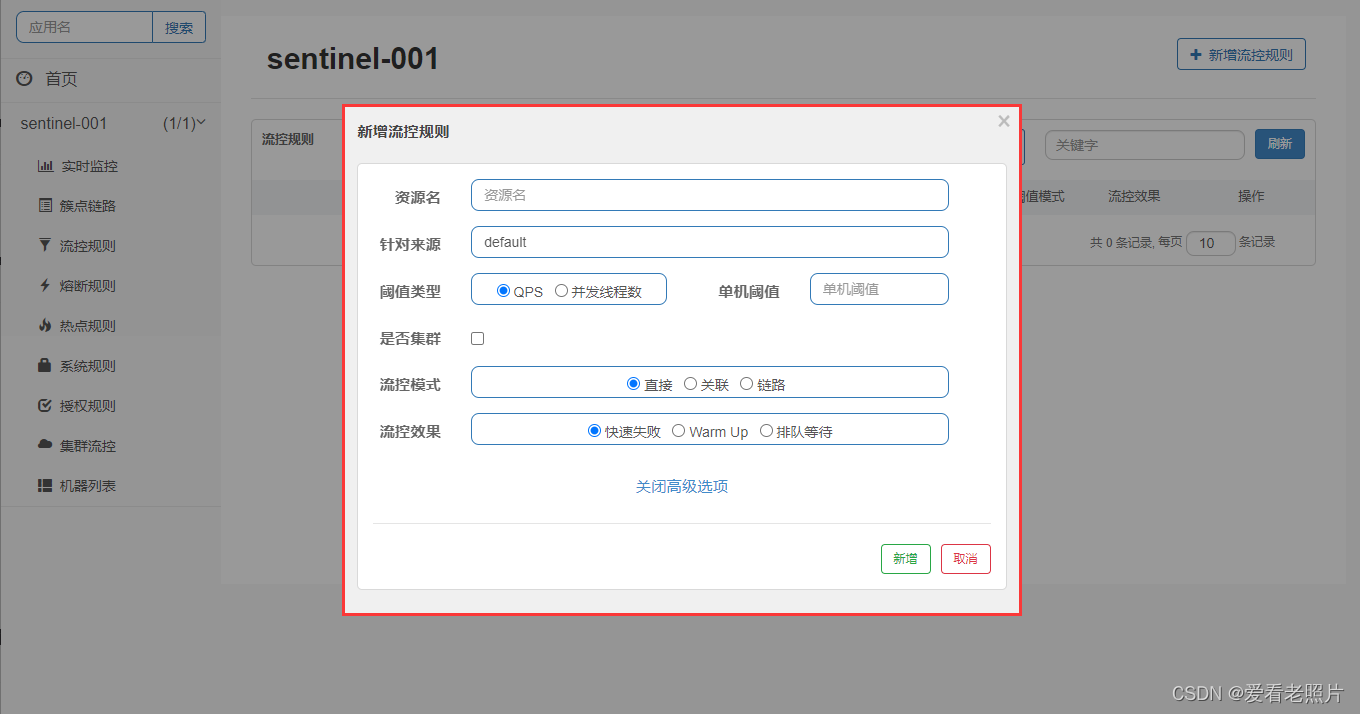The width and height of the screenshot is (1360, 714).
Task: Click the 关闭高级选项 link
Action: pyautogui.click(x=682, y=487)
